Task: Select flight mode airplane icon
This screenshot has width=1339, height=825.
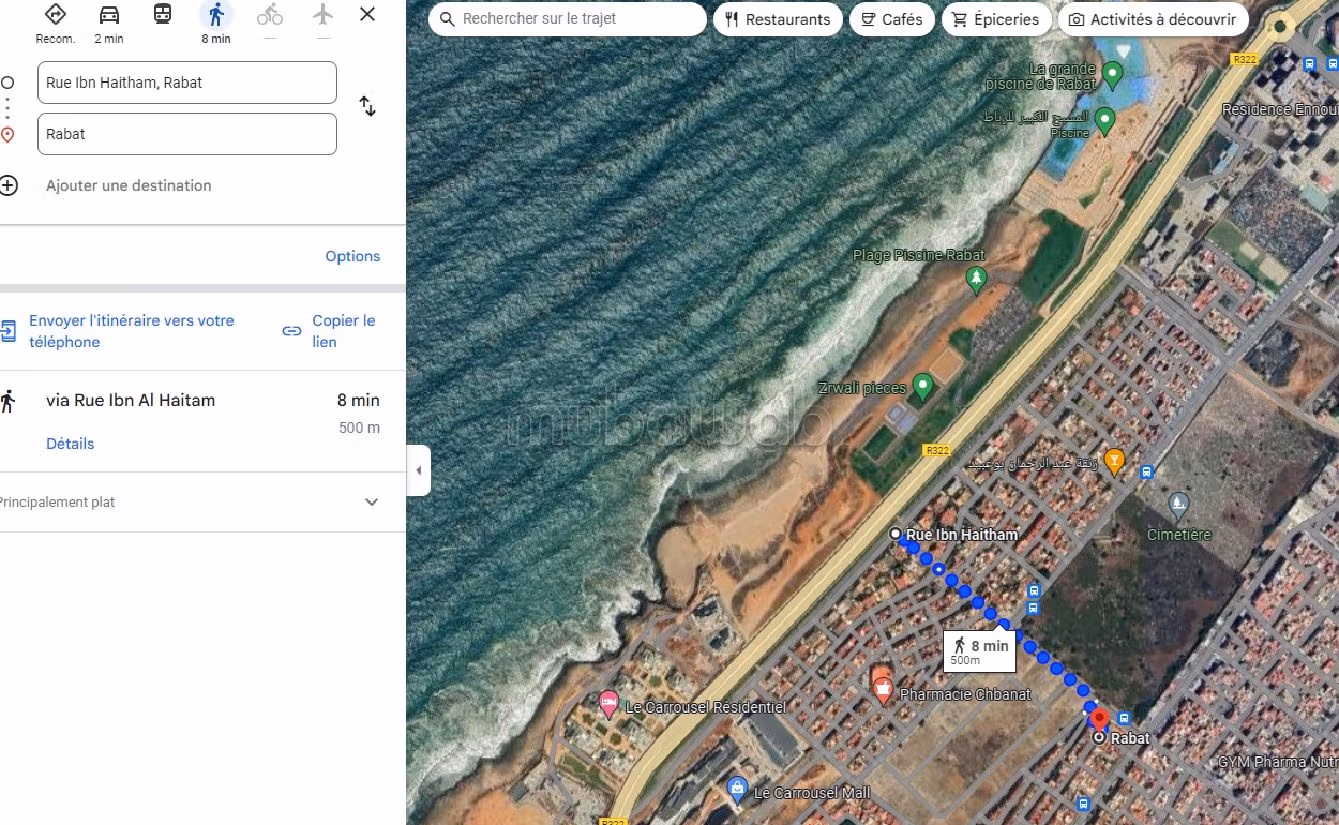Action: tap(322, 15)
